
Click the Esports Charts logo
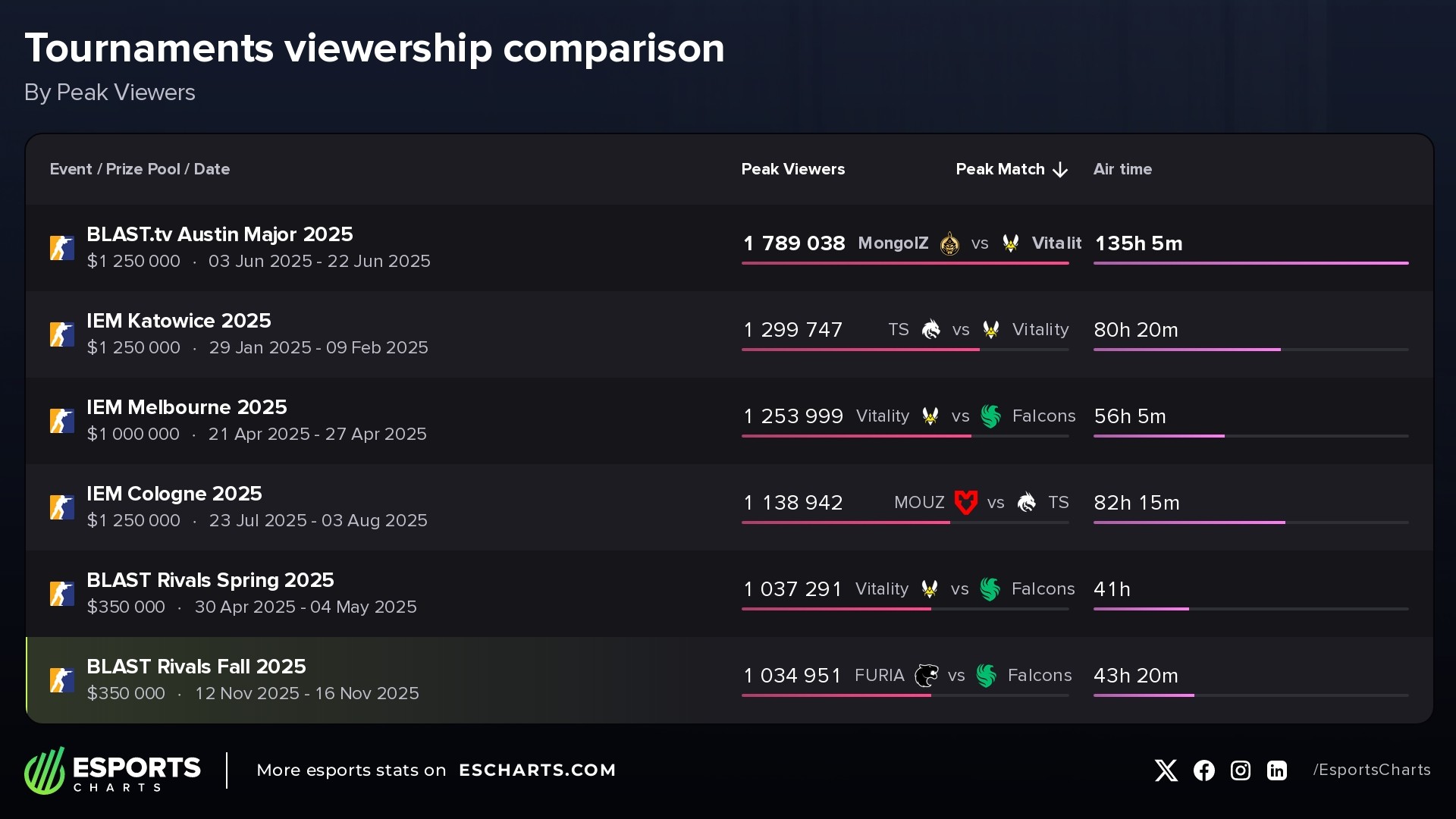112,770
